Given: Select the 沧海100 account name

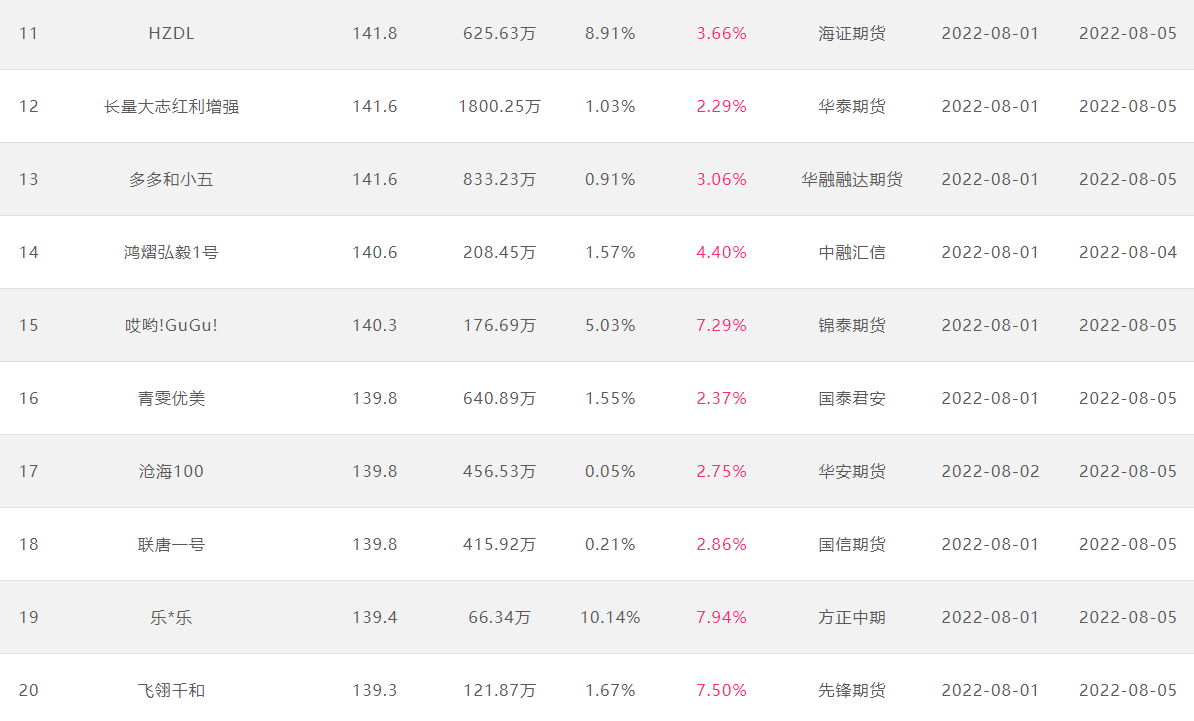Looking at the screenshot, I should [x=171, y=471].
